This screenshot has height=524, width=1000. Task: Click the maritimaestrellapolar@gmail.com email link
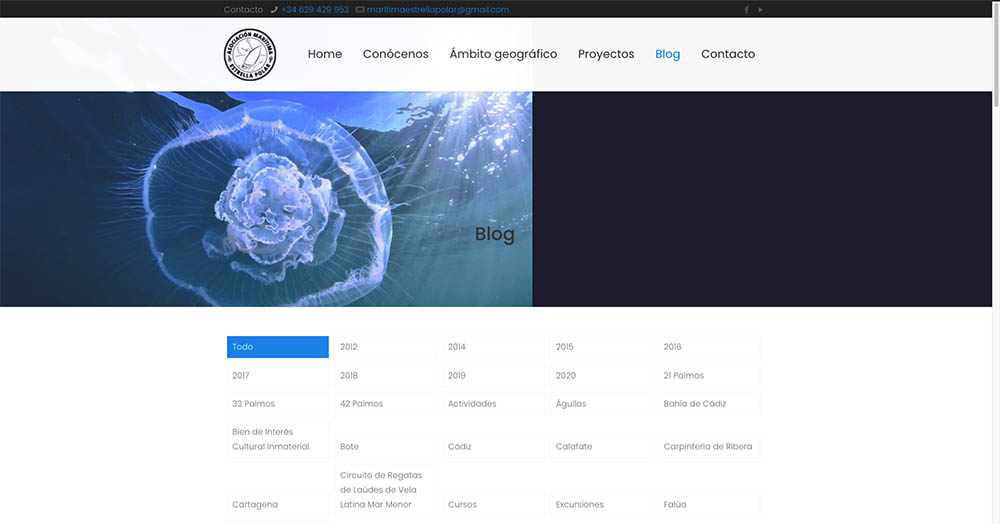pos(437,10)
